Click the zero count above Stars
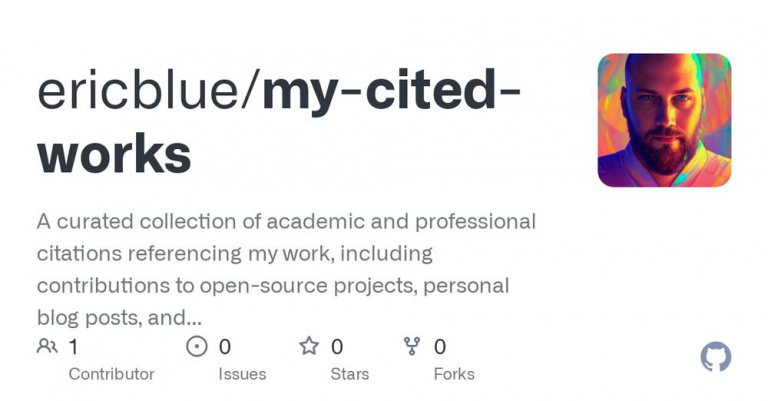This screenshot has height=401, width=768. (337, 347)
